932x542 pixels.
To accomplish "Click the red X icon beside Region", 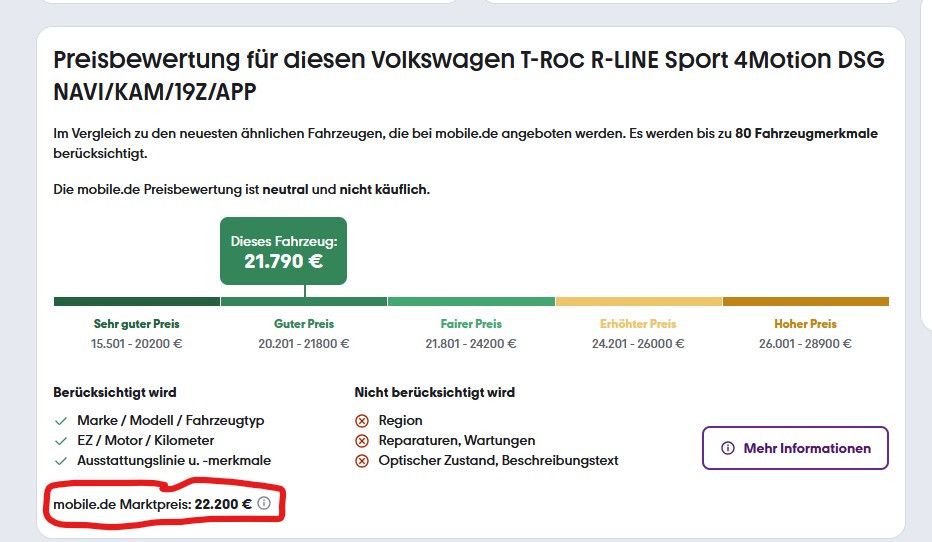I will click(361, 421).
